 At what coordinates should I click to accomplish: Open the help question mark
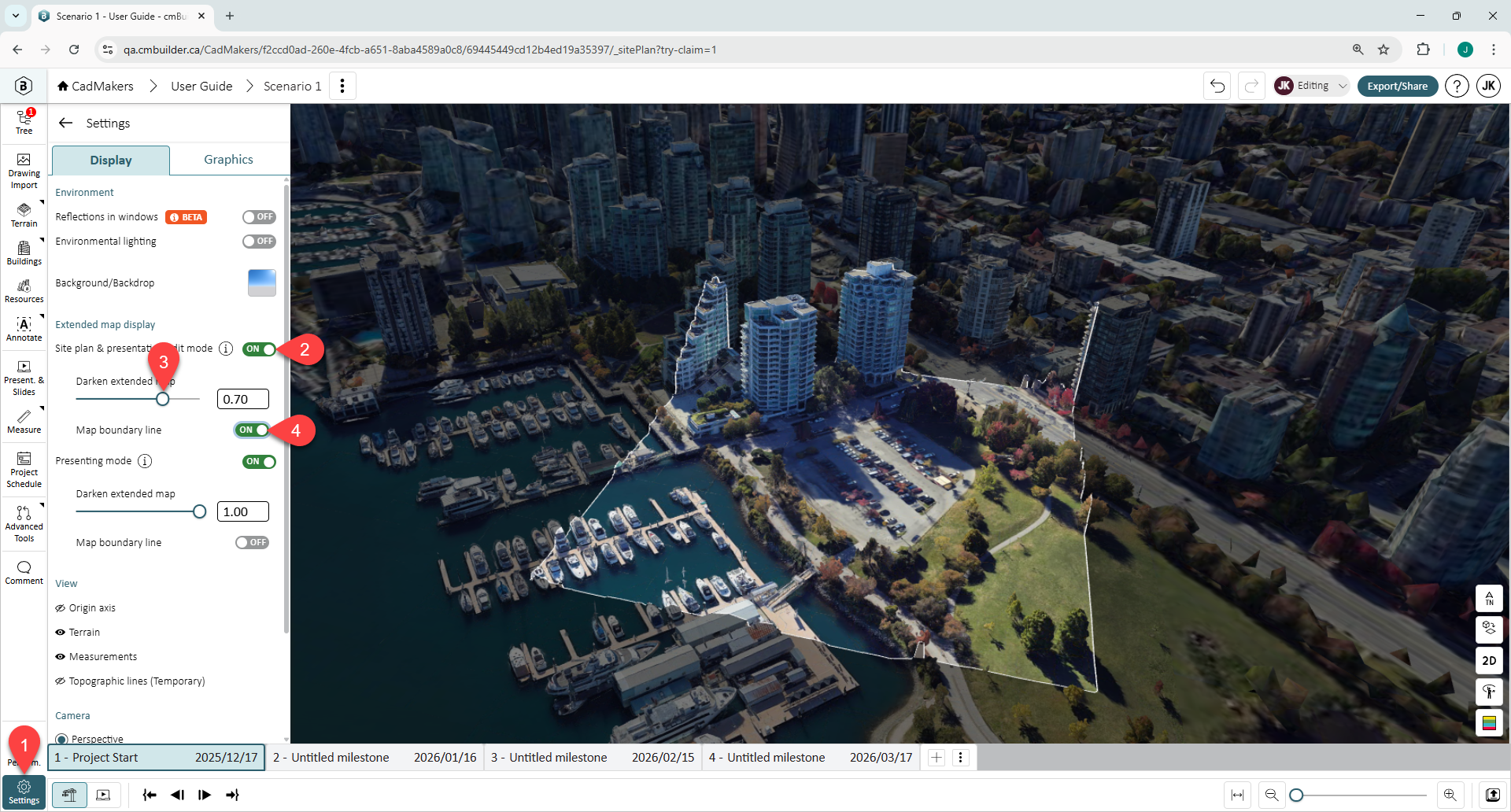click(1457, 86)
